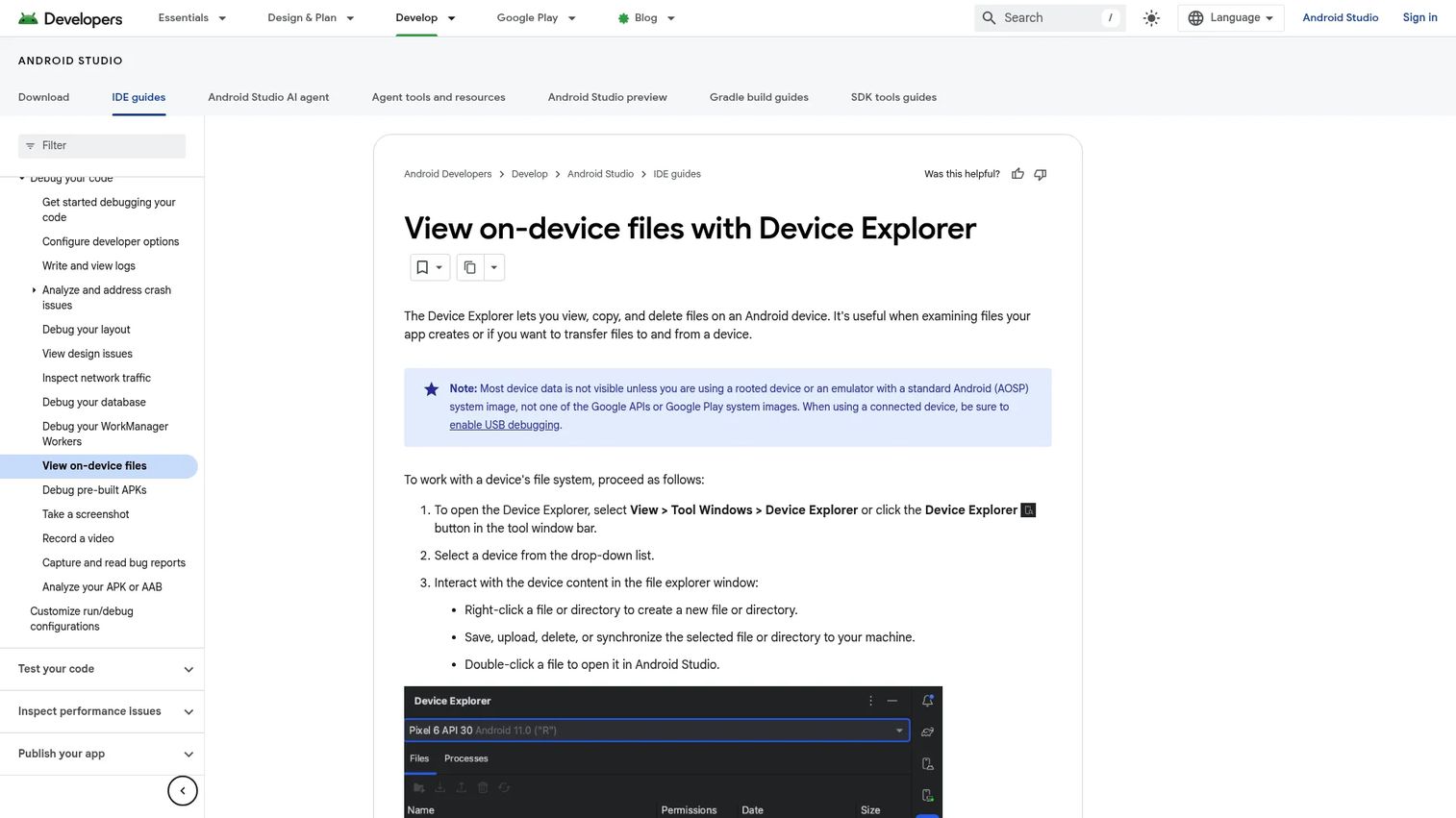Click the Sign in link
Screen dimensions: 1456x818
pos(1419,18)
